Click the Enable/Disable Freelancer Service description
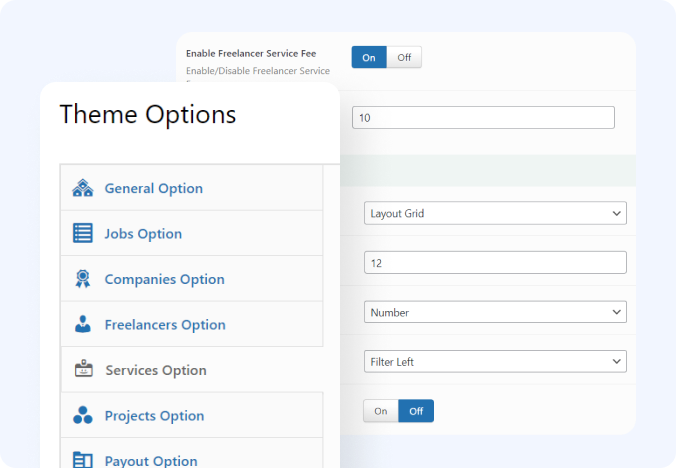The width and height of the screenshot is (676, 468). pyautogui.click(x=258, y=71)
